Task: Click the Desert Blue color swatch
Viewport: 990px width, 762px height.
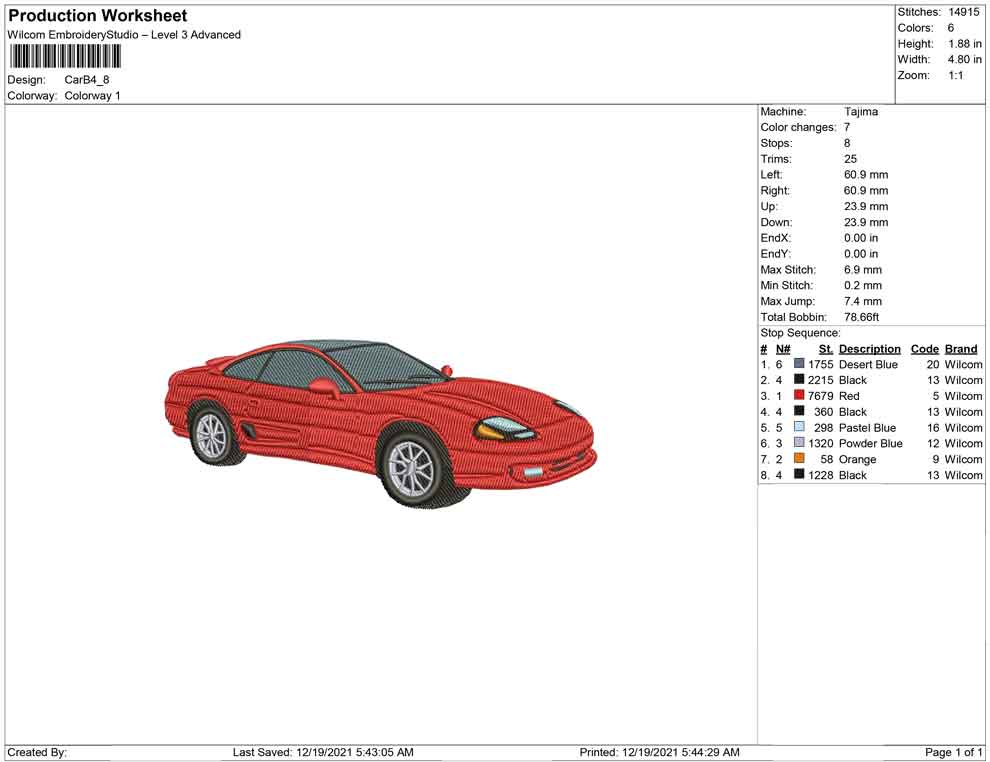Action: [x=799, y=365]
